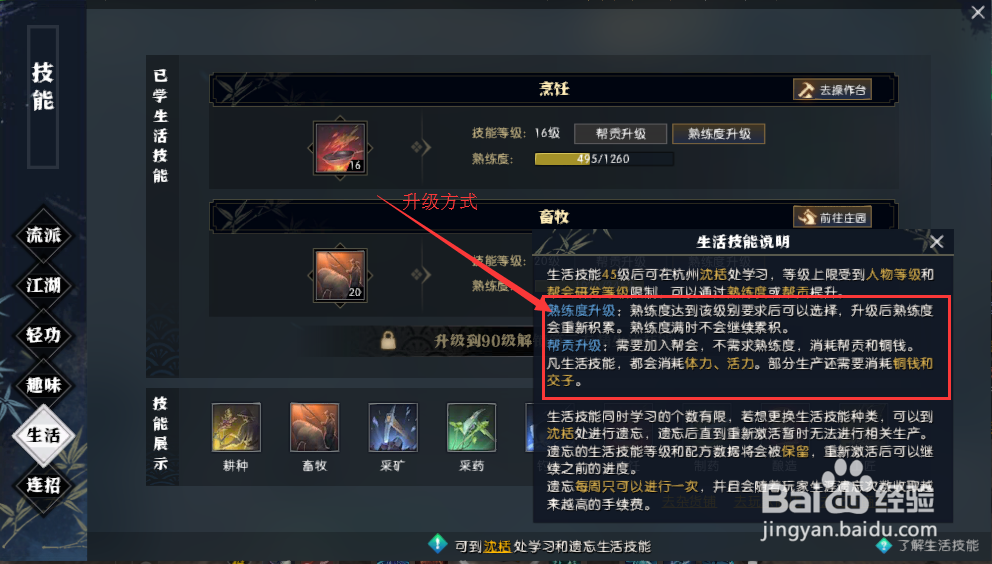Viewport: 992px width, 564px height.
Task: Select the 采药 herb gathering icon
Action: (x=471, y=427)
